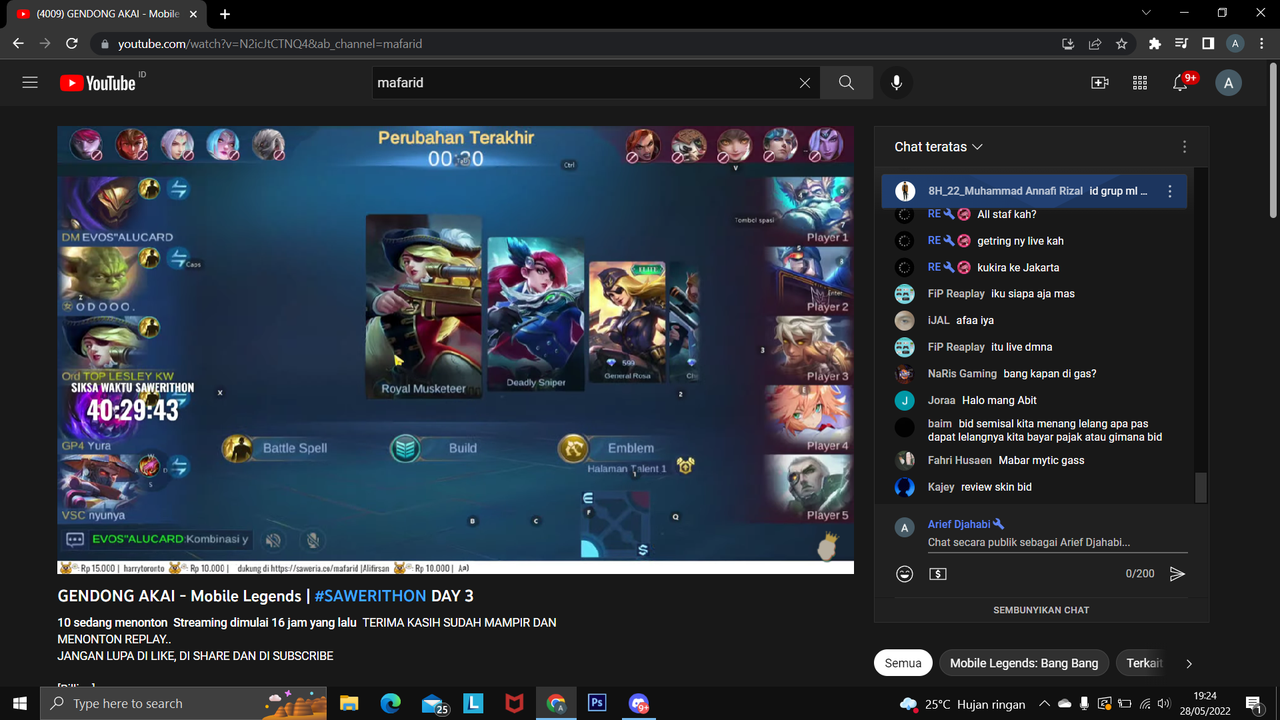Viewport: 1280px width, 720px height.
Task: Open the Windows Start menu
Action: coord(20,703)
